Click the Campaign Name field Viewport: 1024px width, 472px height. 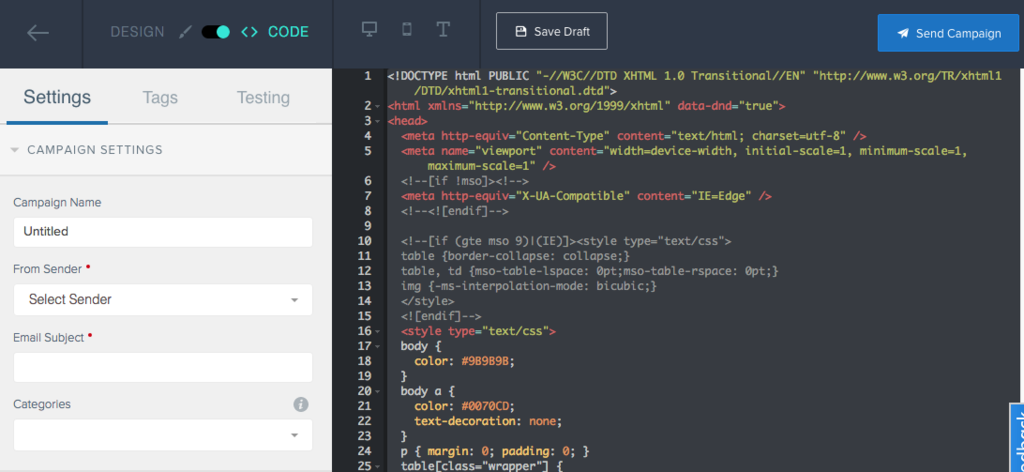163,232
